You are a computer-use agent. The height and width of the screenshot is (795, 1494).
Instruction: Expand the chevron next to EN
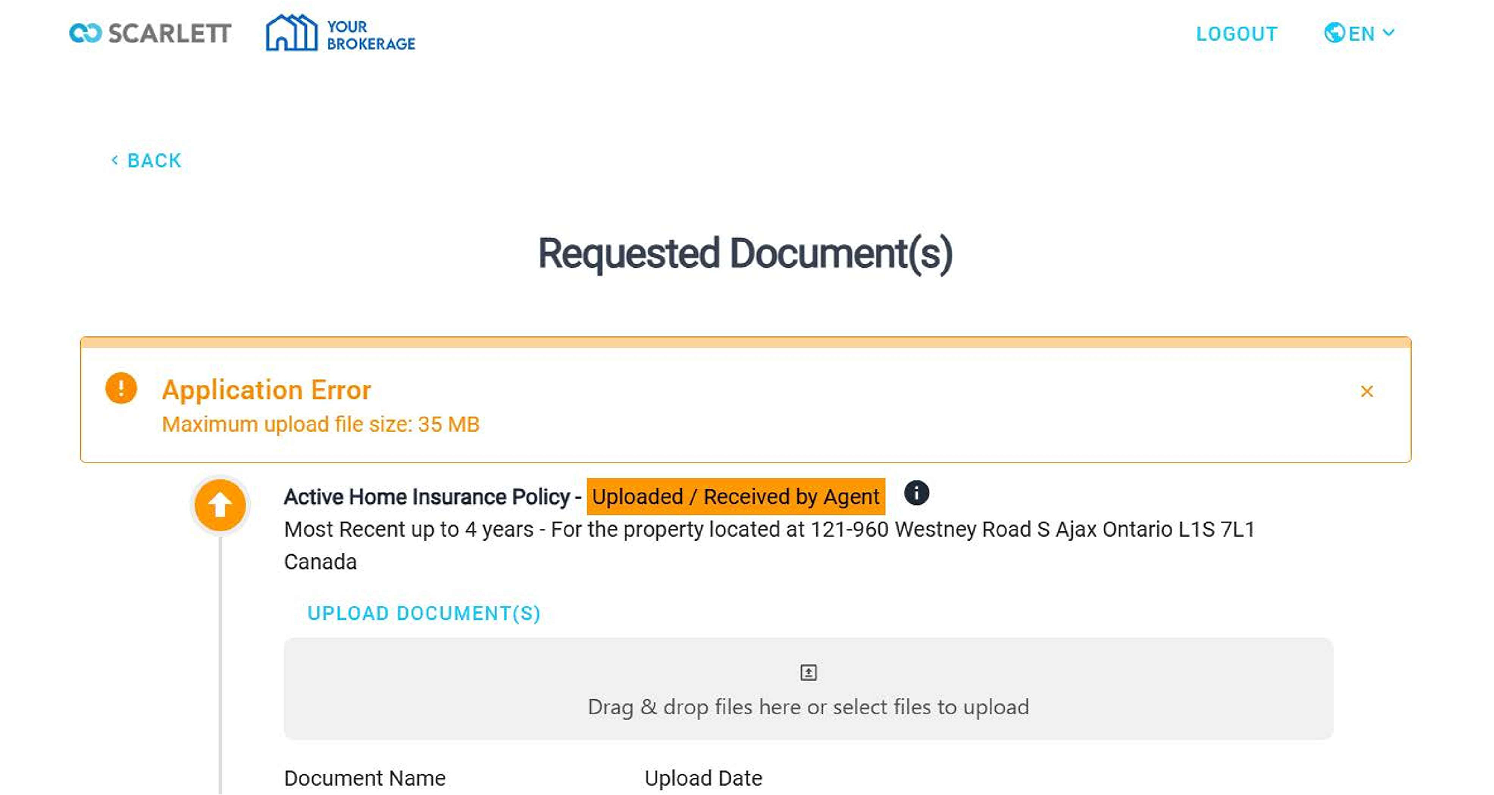pyautogui.click(x=1389, y=33)
